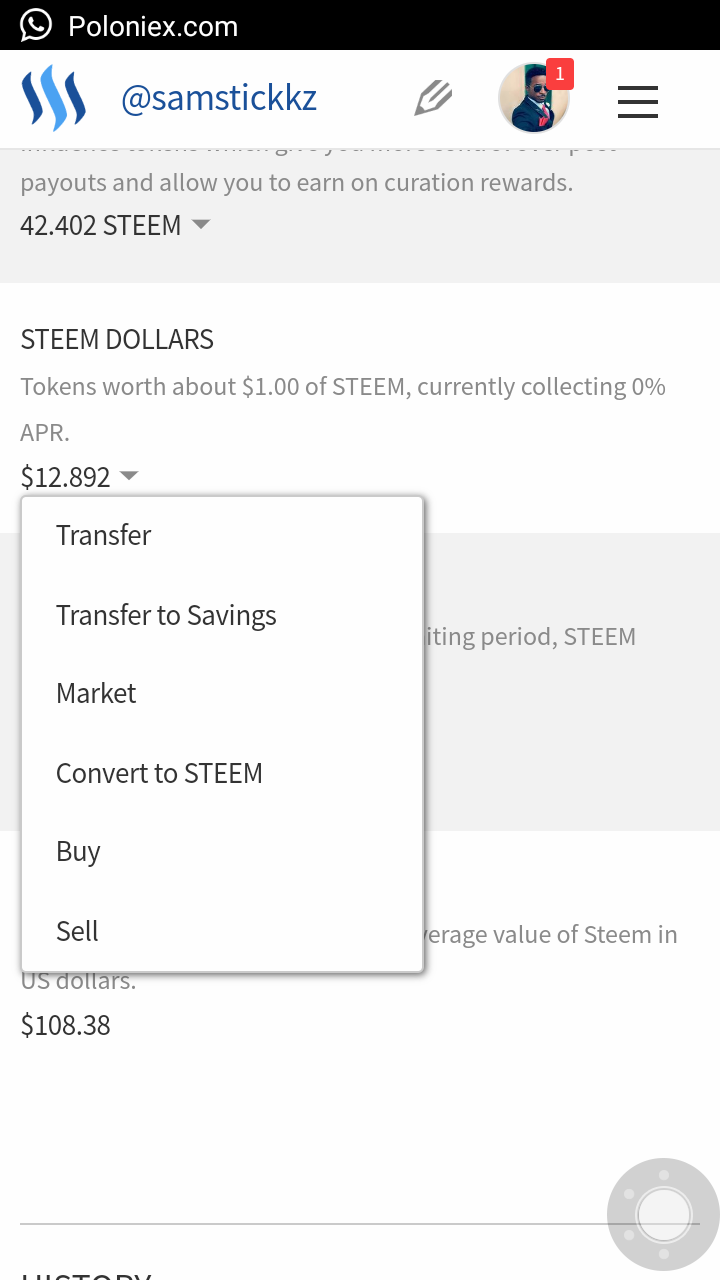The height and width of the screenshot is (1280, 720).
Task: Open the Steemit logo home link
Action: pos(54,99)
